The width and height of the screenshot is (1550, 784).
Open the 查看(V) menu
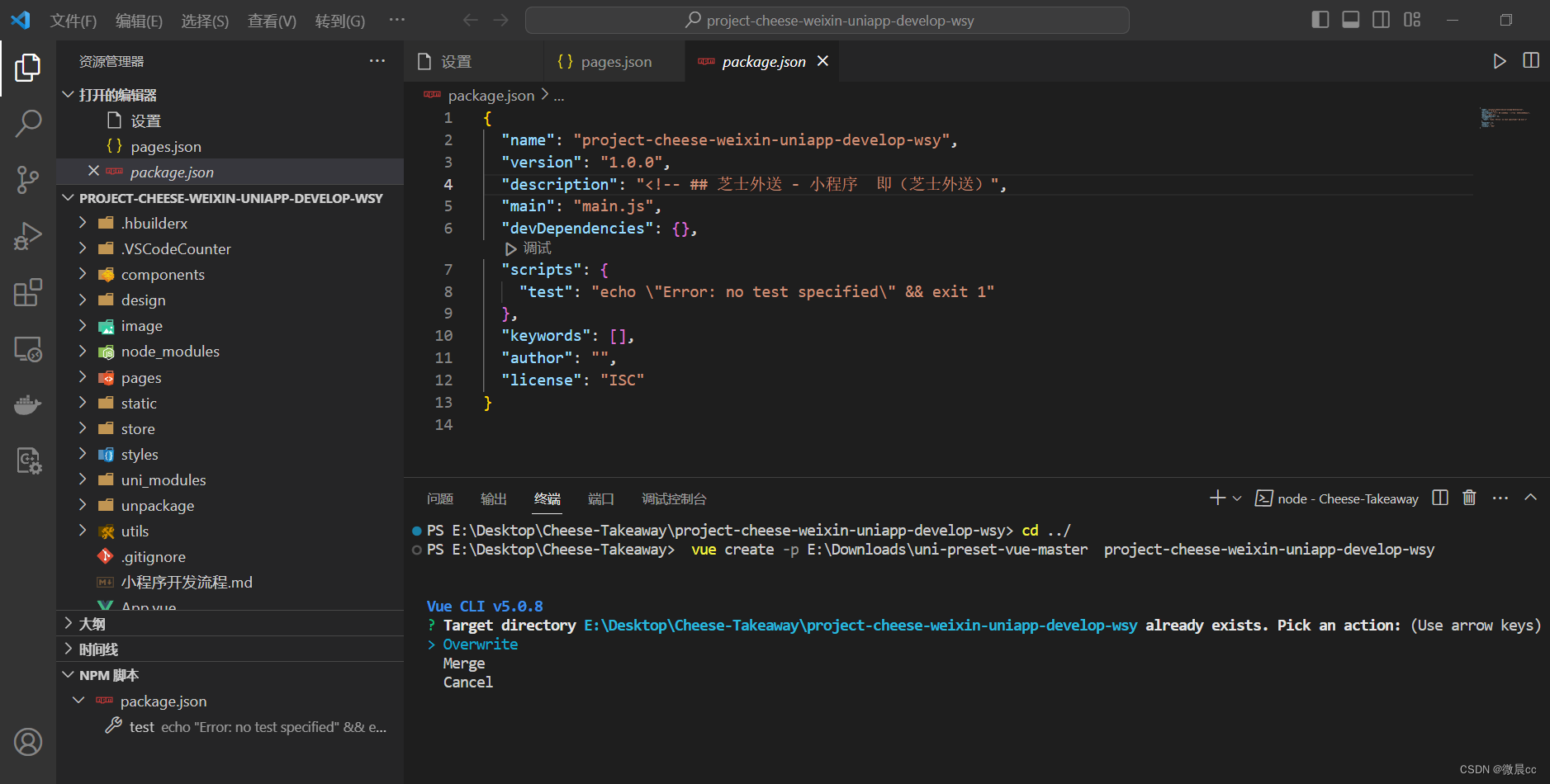(x=272, y=21)
